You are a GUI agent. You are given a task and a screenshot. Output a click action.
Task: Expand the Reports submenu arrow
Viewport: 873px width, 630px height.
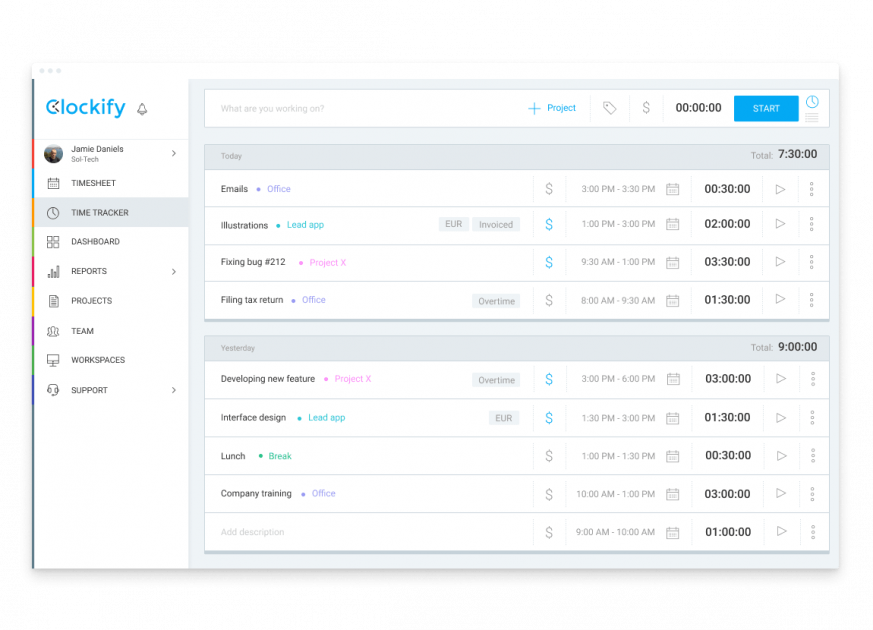coord(174,272)
